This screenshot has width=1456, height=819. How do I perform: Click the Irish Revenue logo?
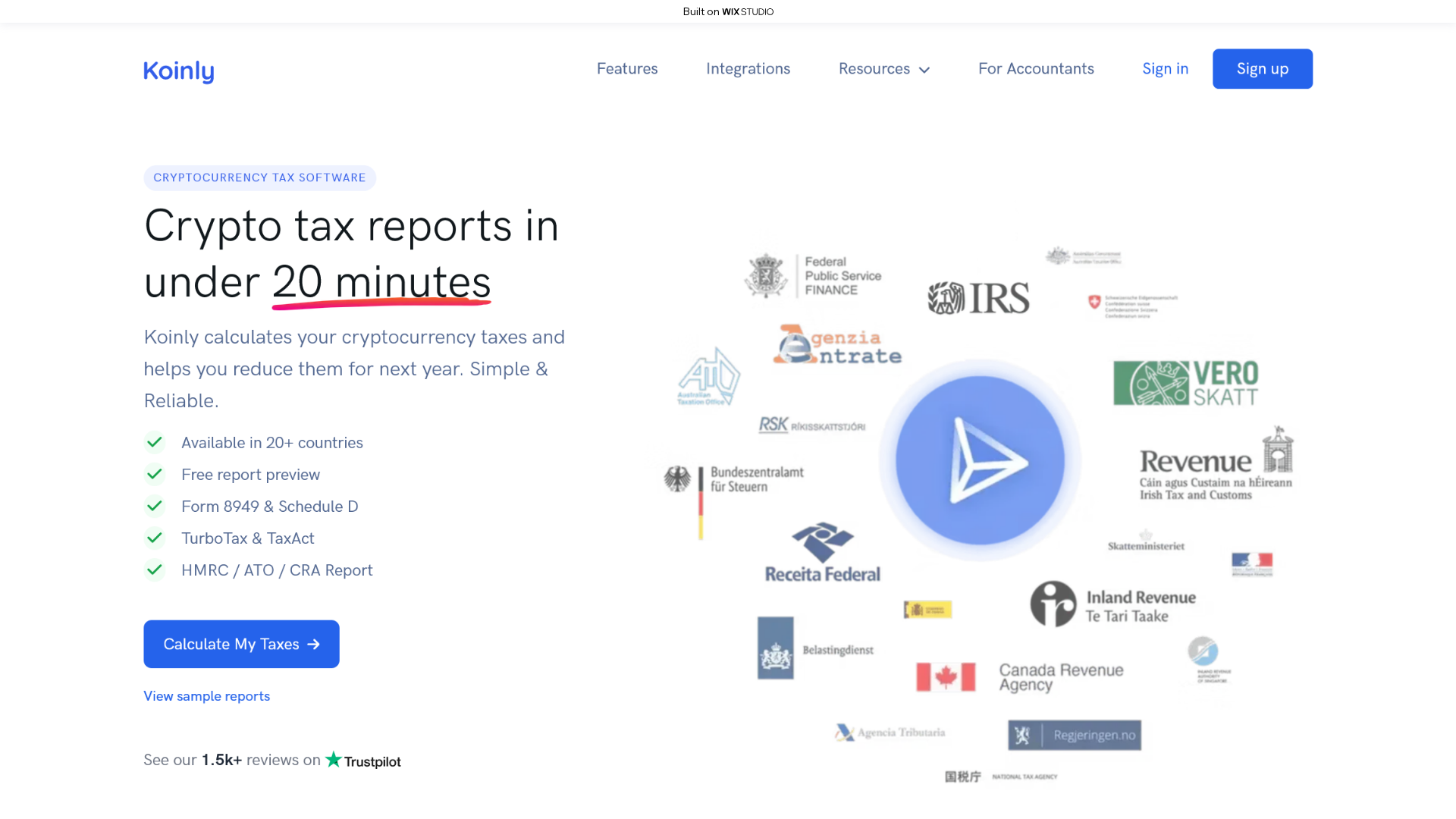tap(1216, 464)
